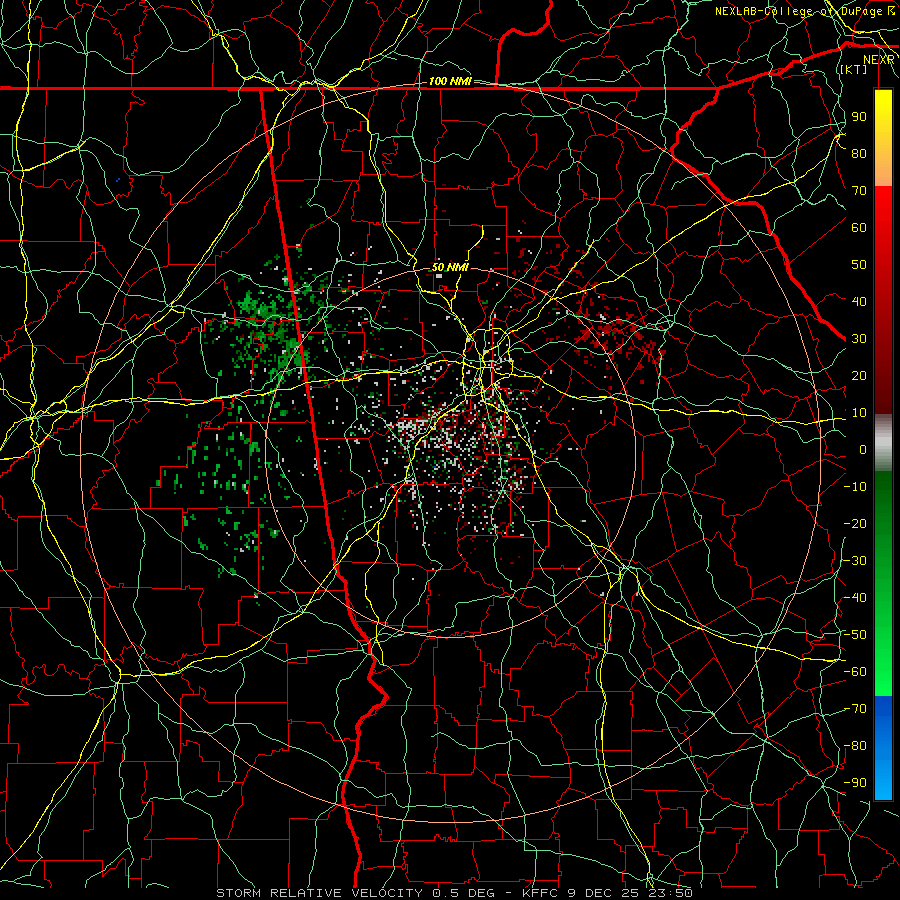Click the 50 value on the velocity scale

click(859, 265)
